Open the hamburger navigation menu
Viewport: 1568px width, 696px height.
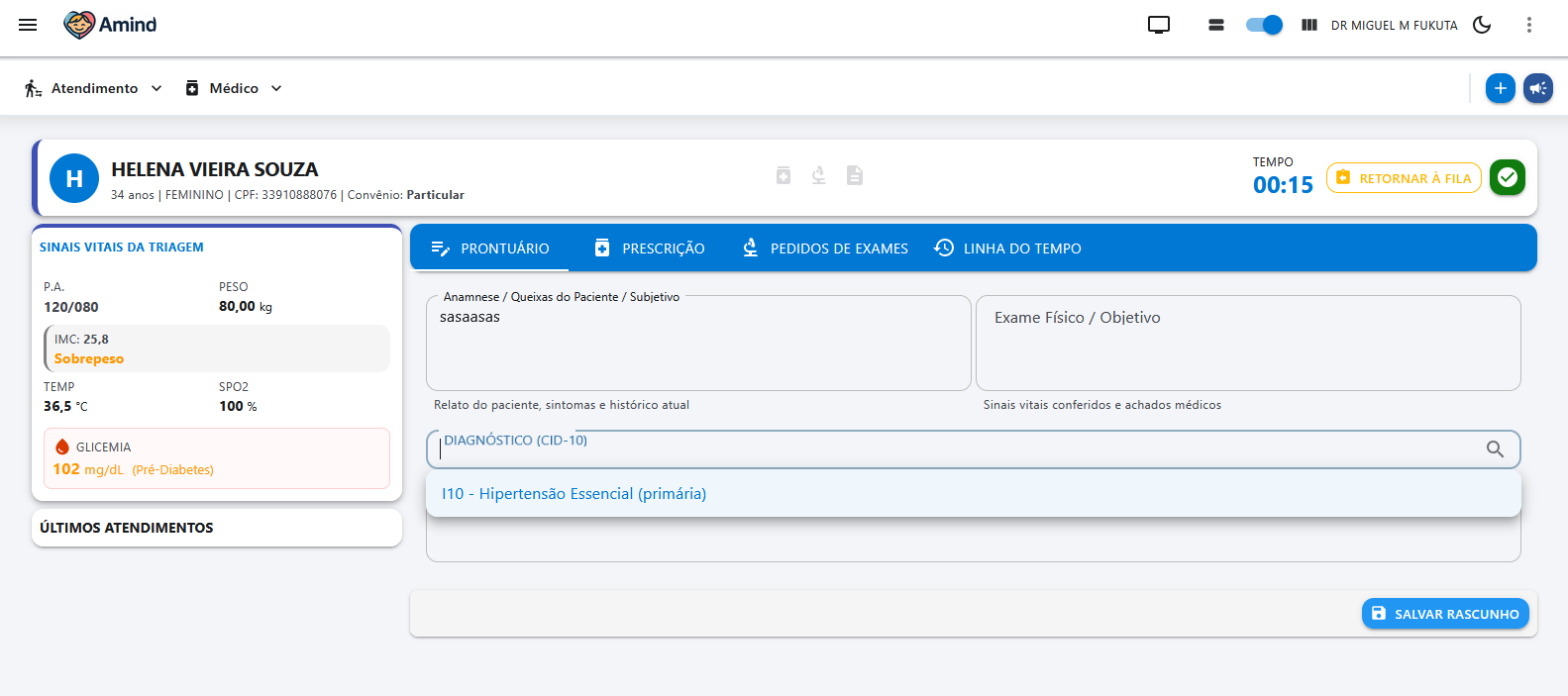click(28, 25)
